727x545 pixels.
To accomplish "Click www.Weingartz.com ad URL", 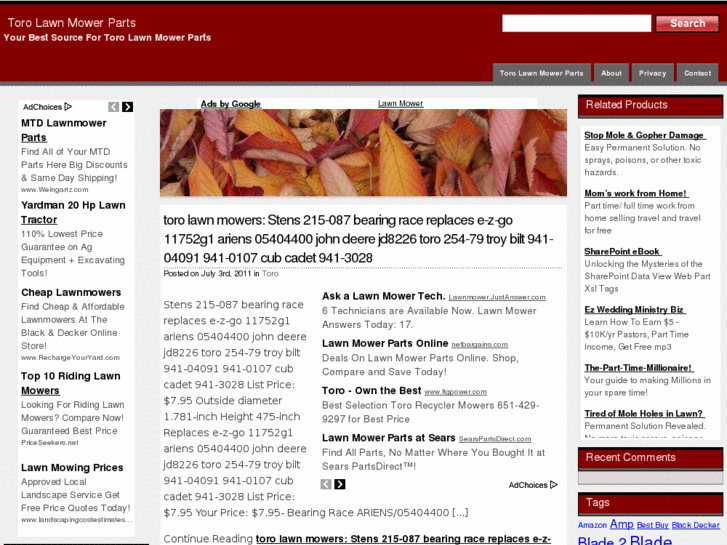I will tap(54, 190).
